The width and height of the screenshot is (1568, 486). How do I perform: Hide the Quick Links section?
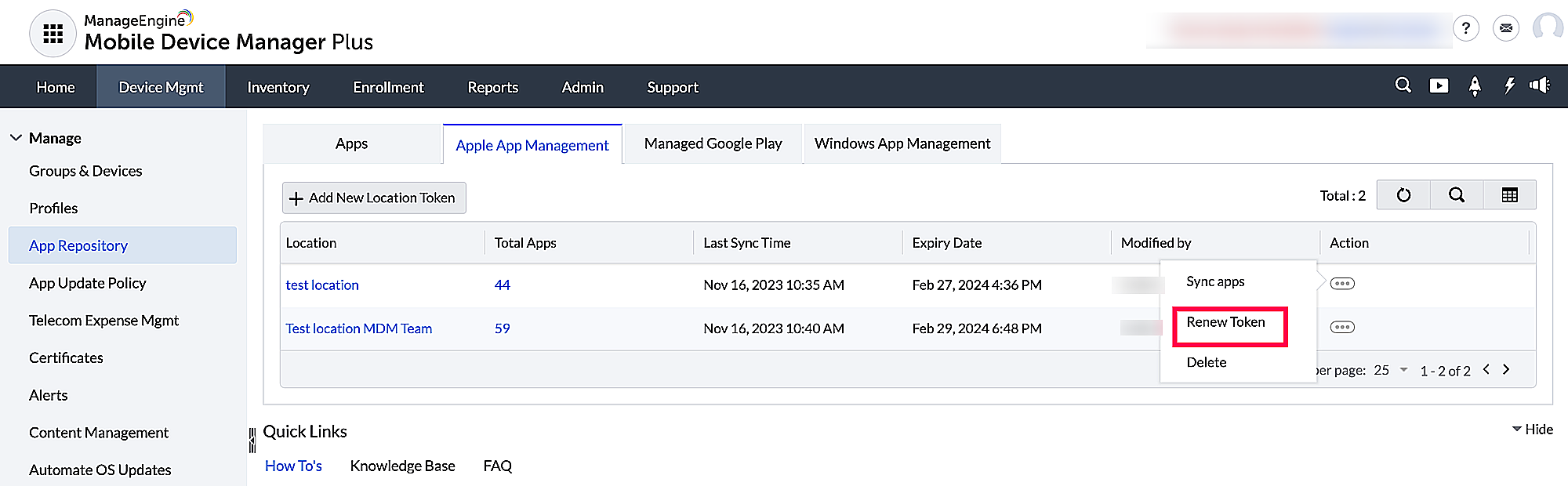click(1532, 430)
